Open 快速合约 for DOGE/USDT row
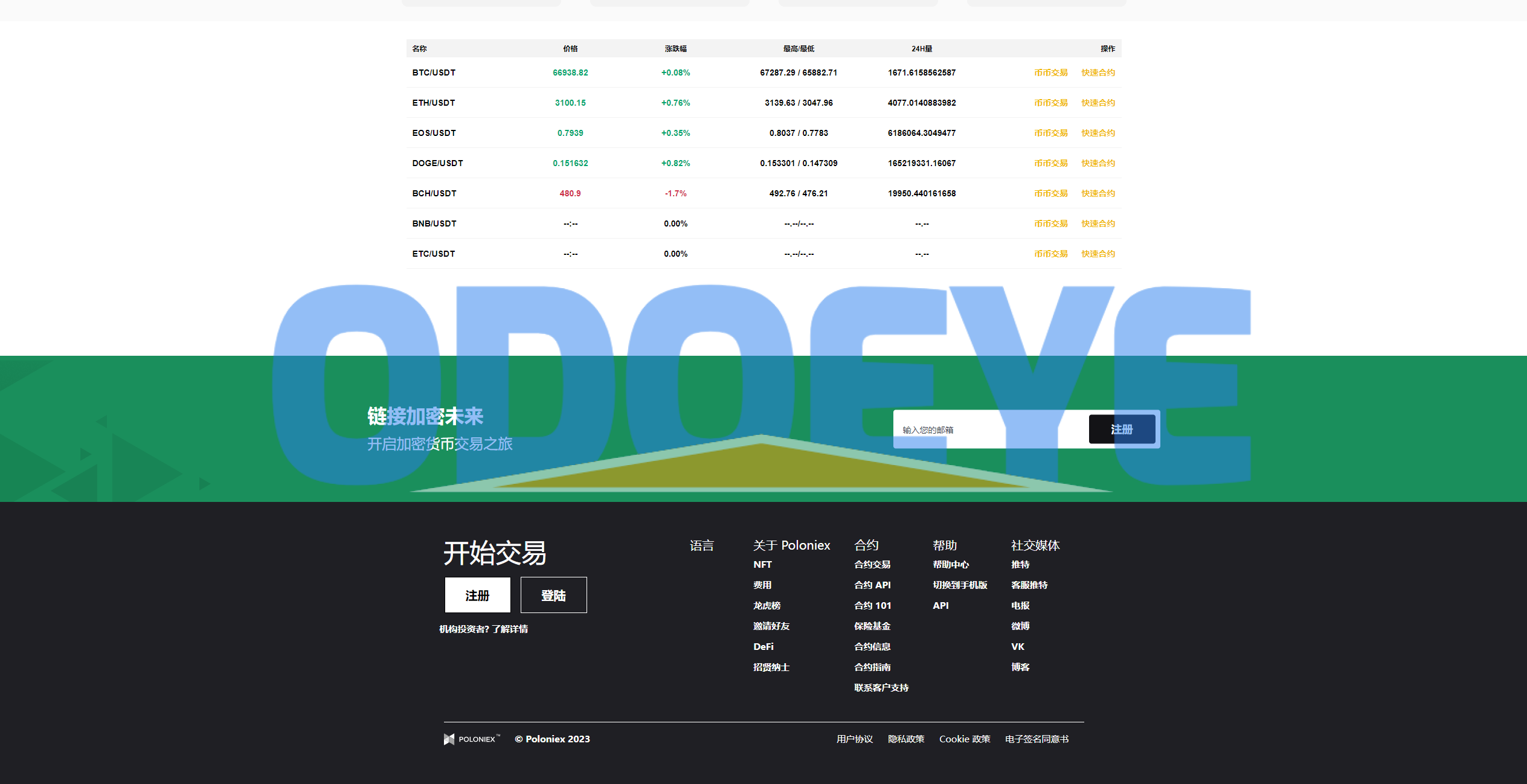Image resolution: width=1527 pixels, height=784 pixels. click(1098, 163)
